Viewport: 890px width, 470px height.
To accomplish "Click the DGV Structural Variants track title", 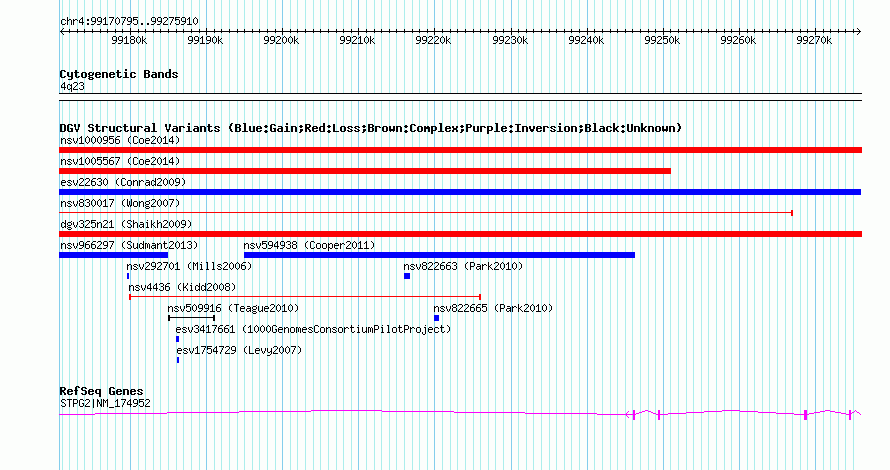I will pos(371,128).
